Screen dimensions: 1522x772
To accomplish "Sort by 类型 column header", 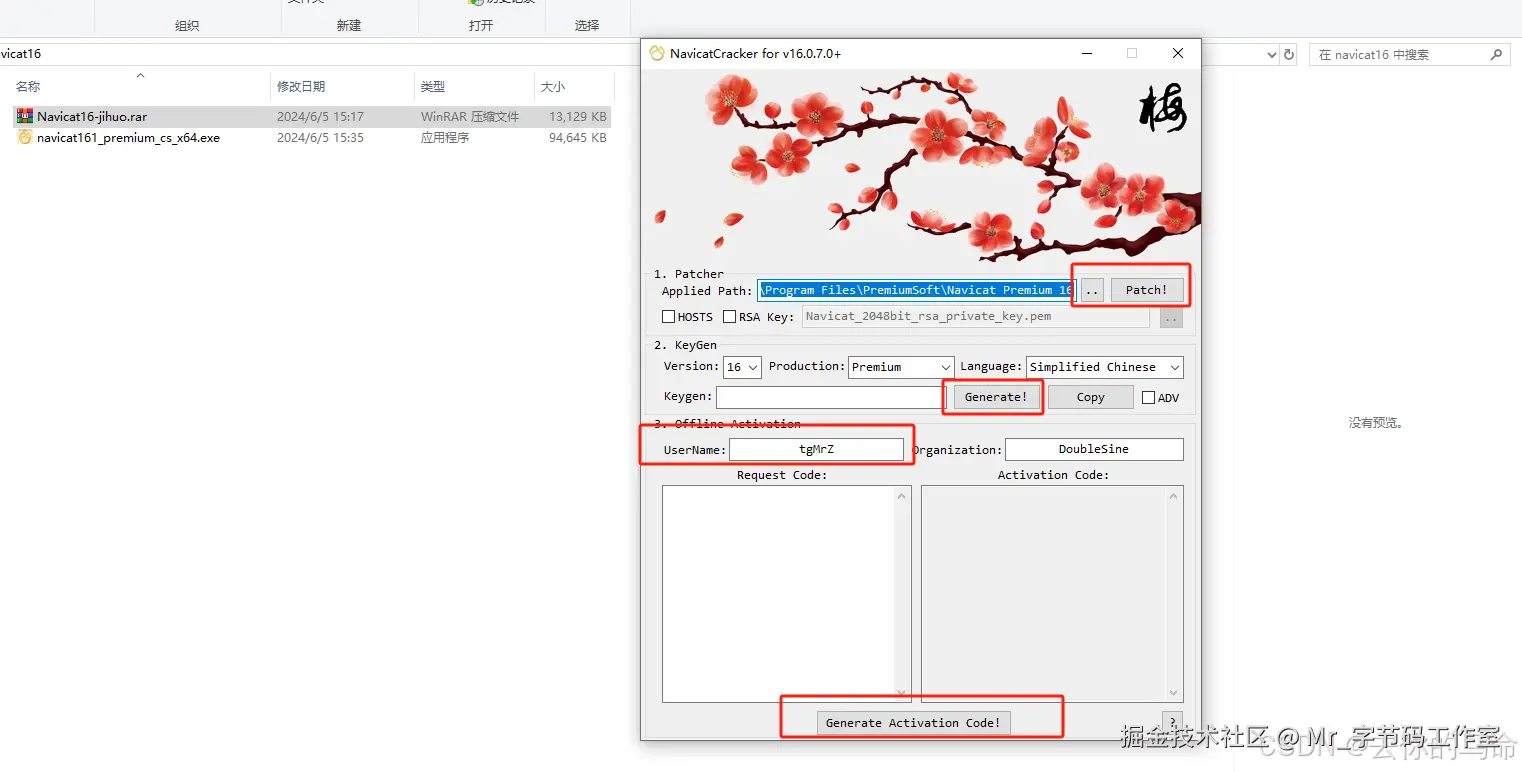I will tap(433, 87).
